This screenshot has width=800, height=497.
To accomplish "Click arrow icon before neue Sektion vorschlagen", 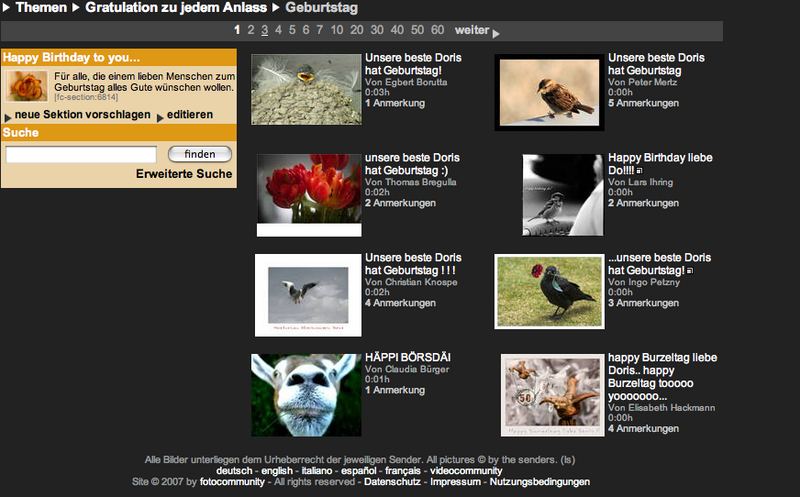I will (8, 116).
